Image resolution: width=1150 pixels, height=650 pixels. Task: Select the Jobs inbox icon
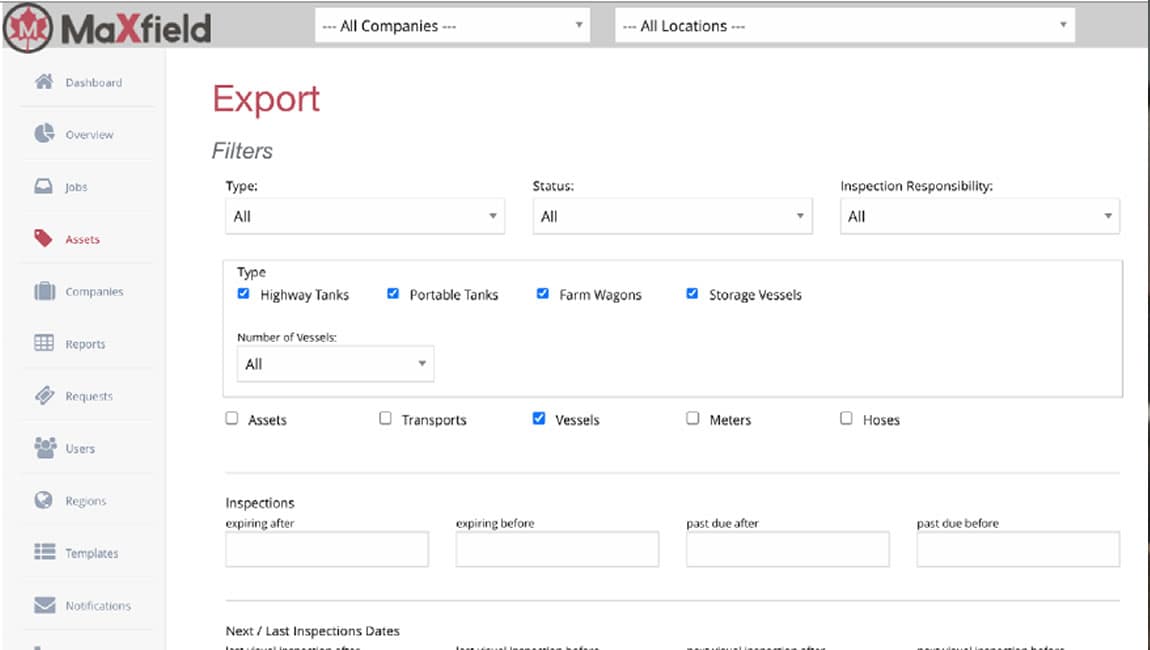(x=44, y=187)
